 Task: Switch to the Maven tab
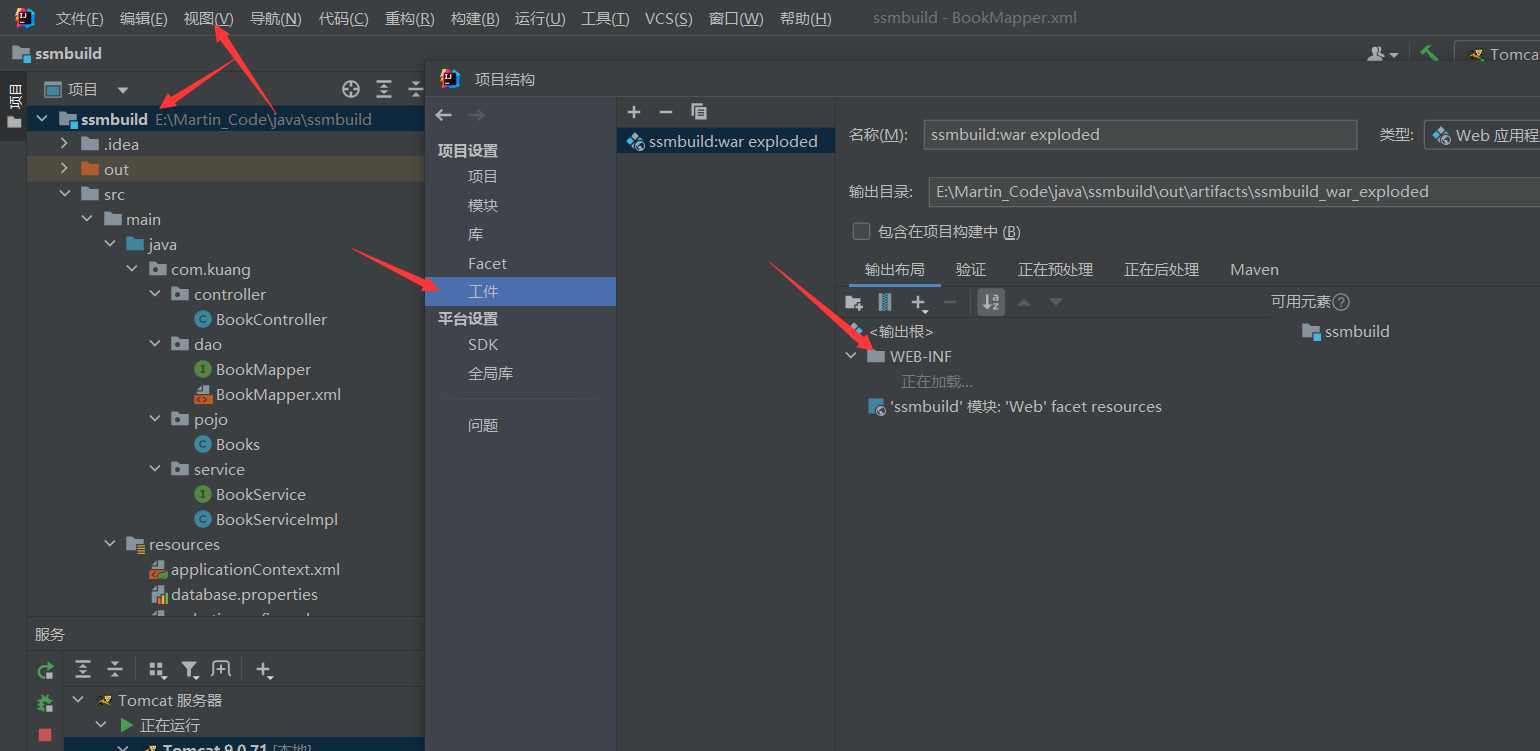coord(1254,269)
